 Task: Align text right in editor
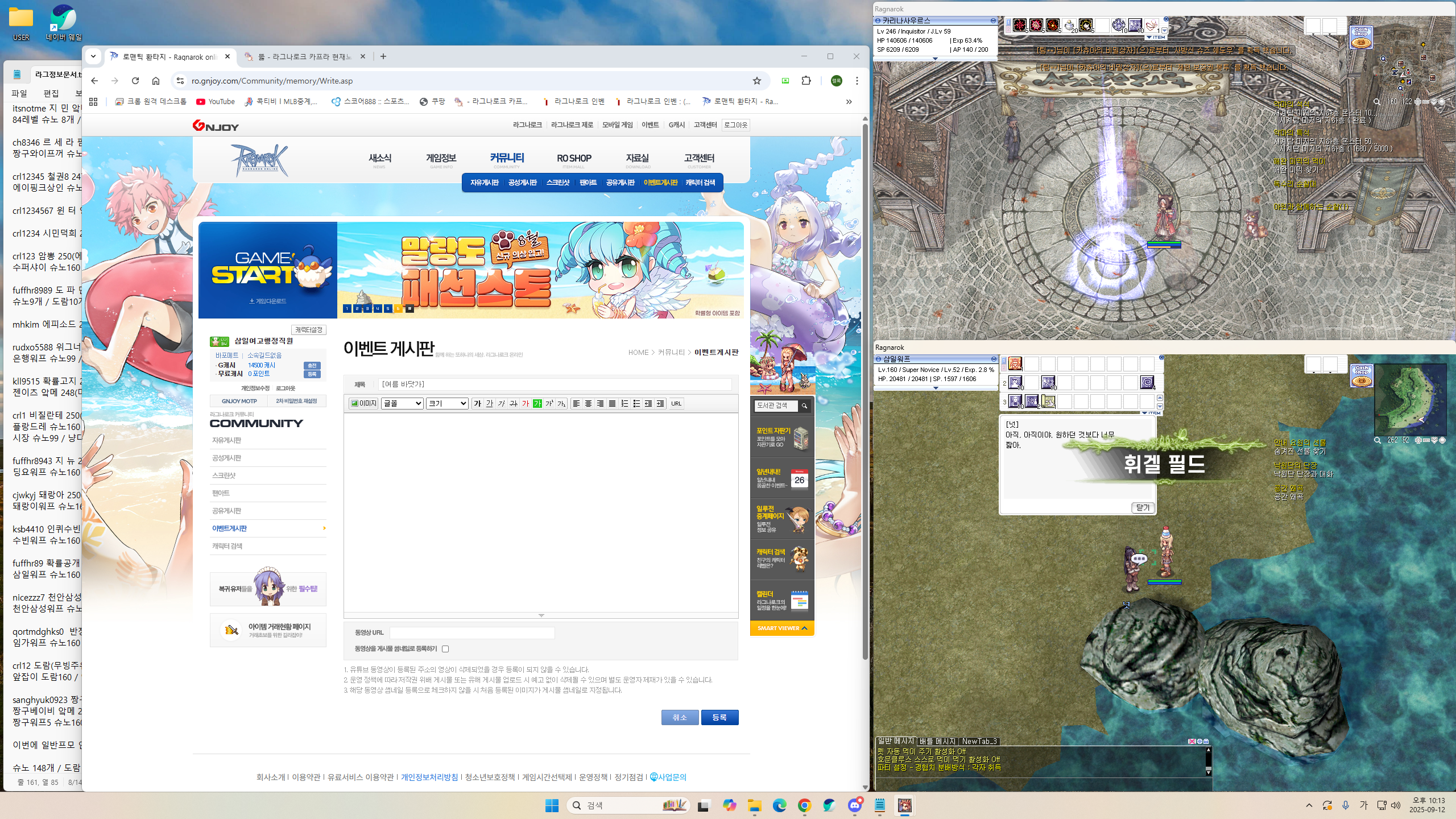pyautogui.click(x=600, y=403)
